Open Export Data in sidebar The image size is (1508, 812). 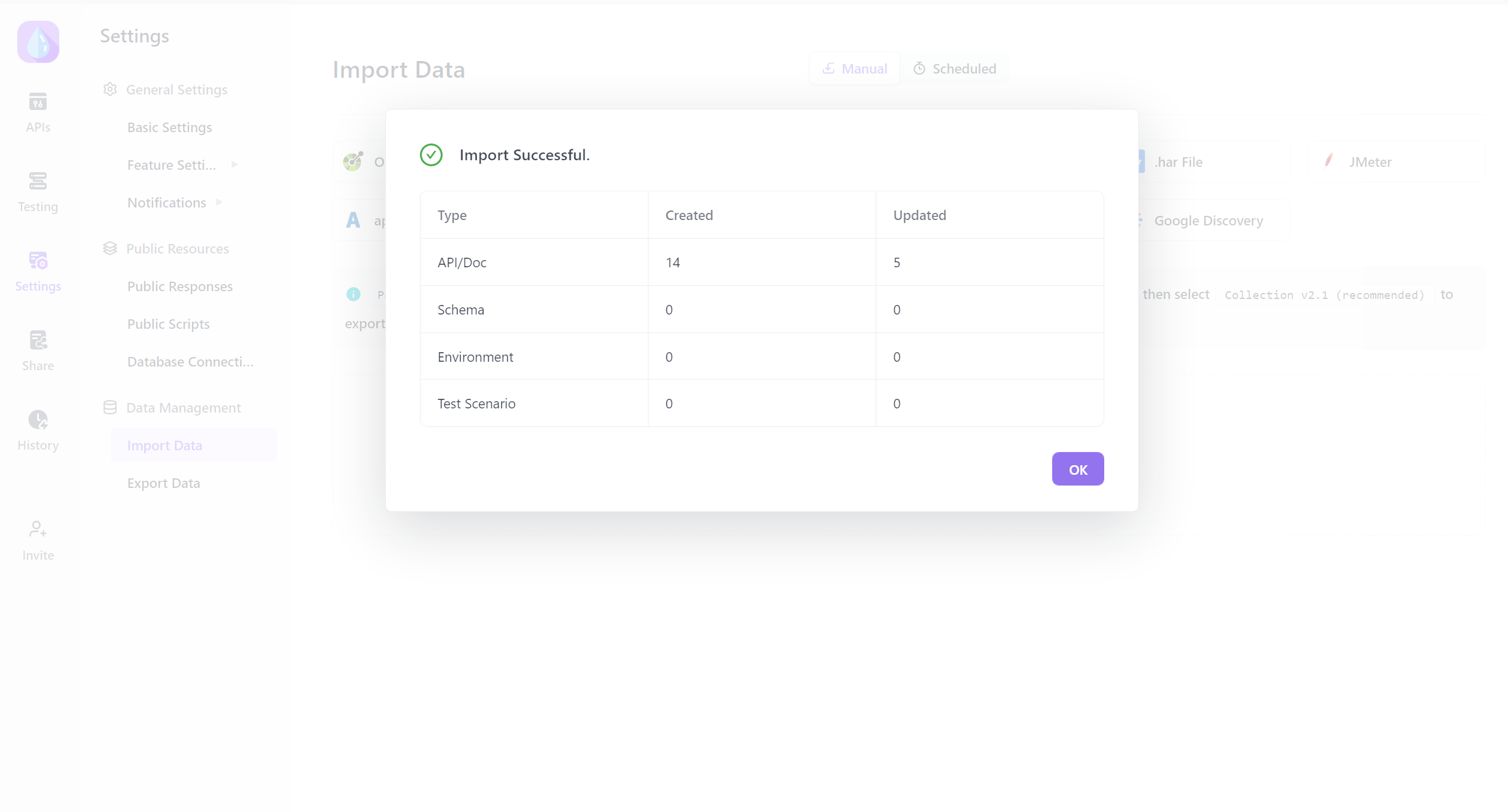(x=164, y=483)
